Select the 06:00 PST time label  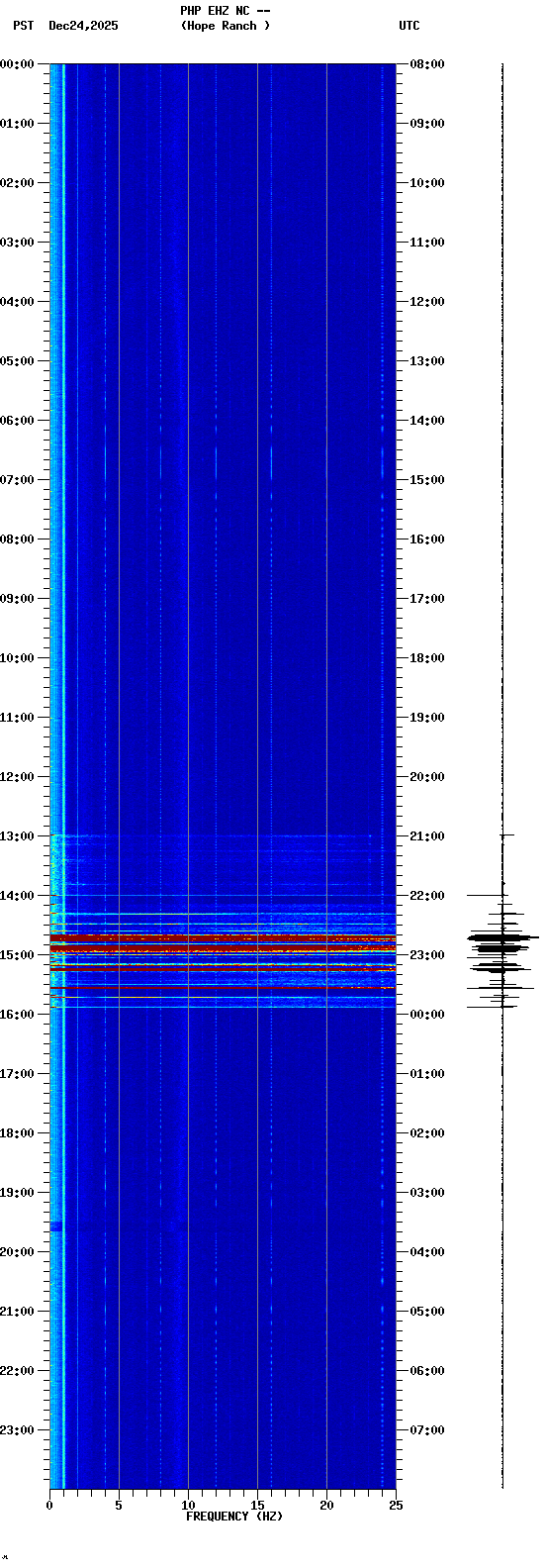[17, 421]
